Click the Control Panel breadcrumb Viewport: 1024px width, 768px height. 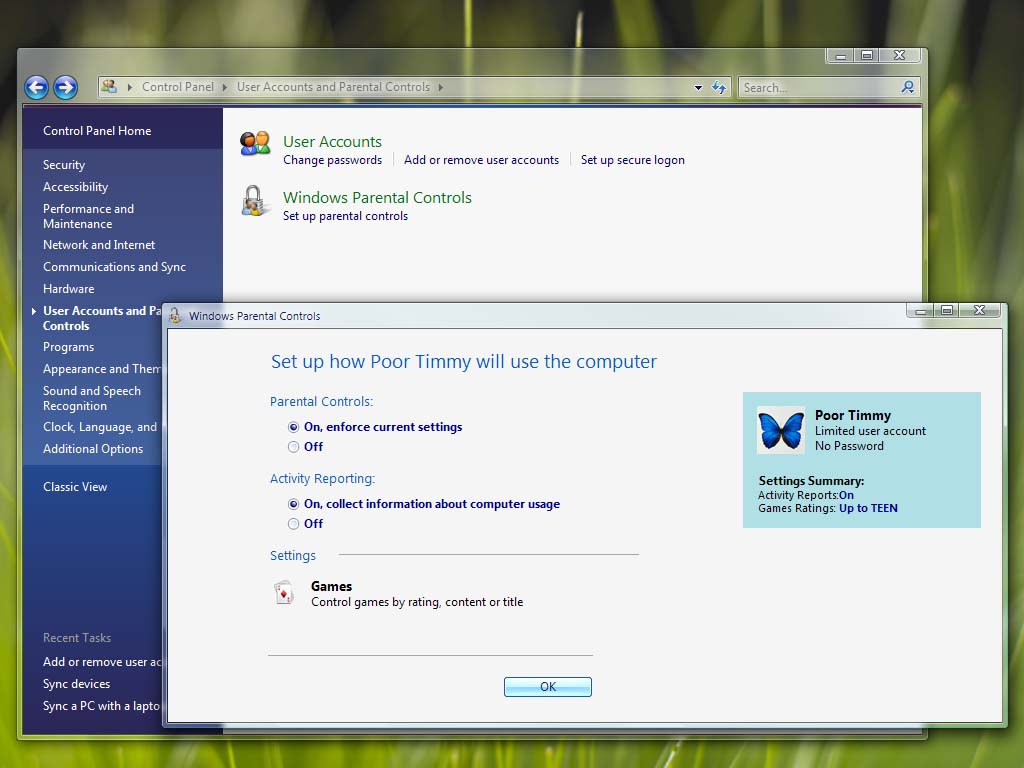178,87
